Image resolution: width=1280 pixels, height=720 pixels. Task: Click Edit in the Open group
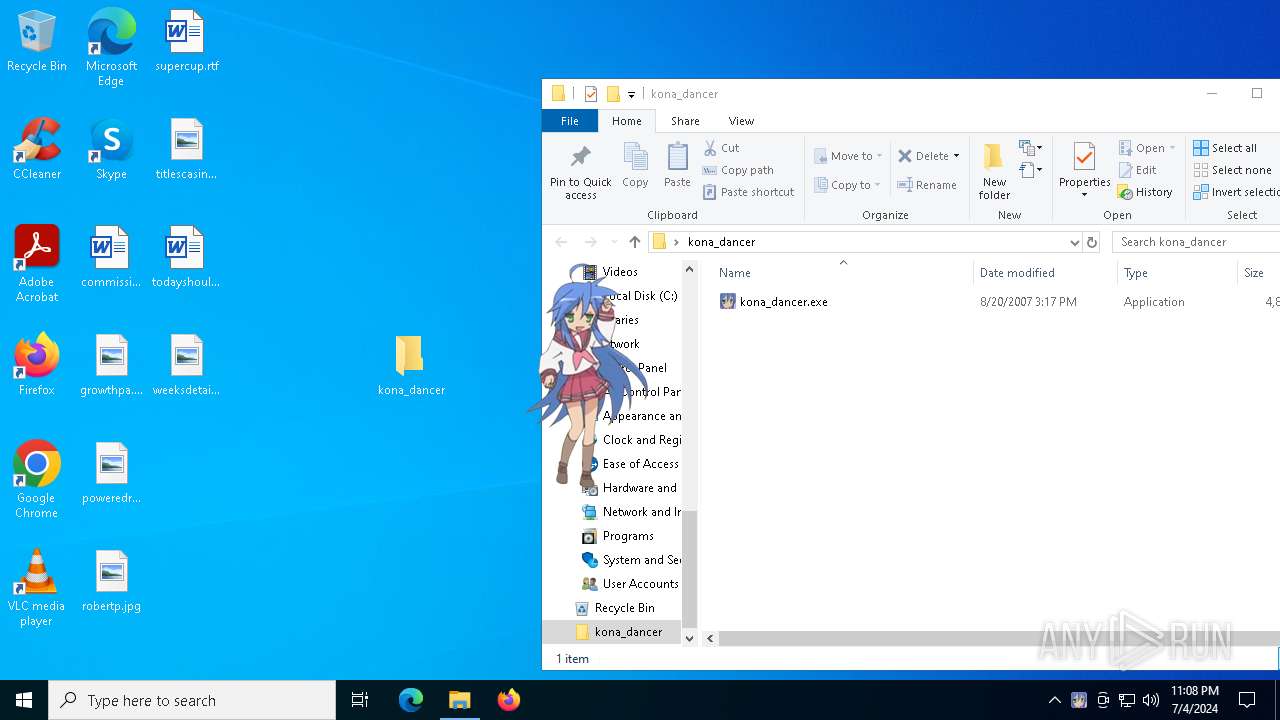(x=1138, y=170)
